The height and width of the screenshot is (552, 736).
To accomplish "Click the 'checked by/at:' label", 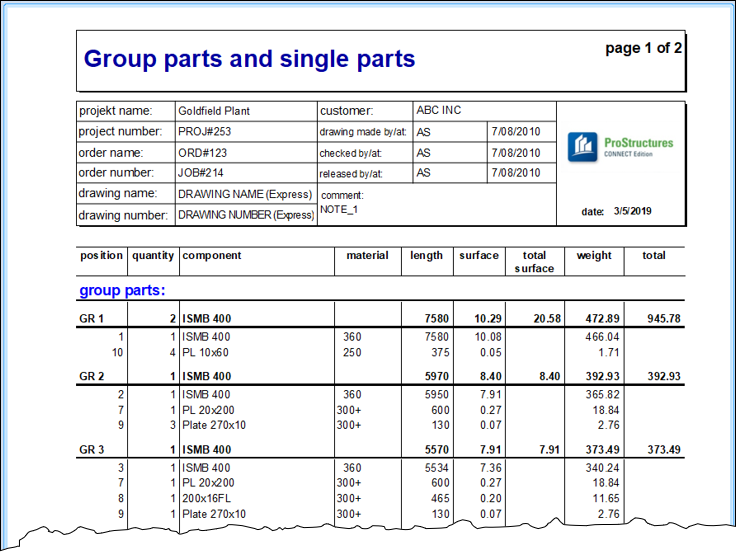I will [351, 153].
